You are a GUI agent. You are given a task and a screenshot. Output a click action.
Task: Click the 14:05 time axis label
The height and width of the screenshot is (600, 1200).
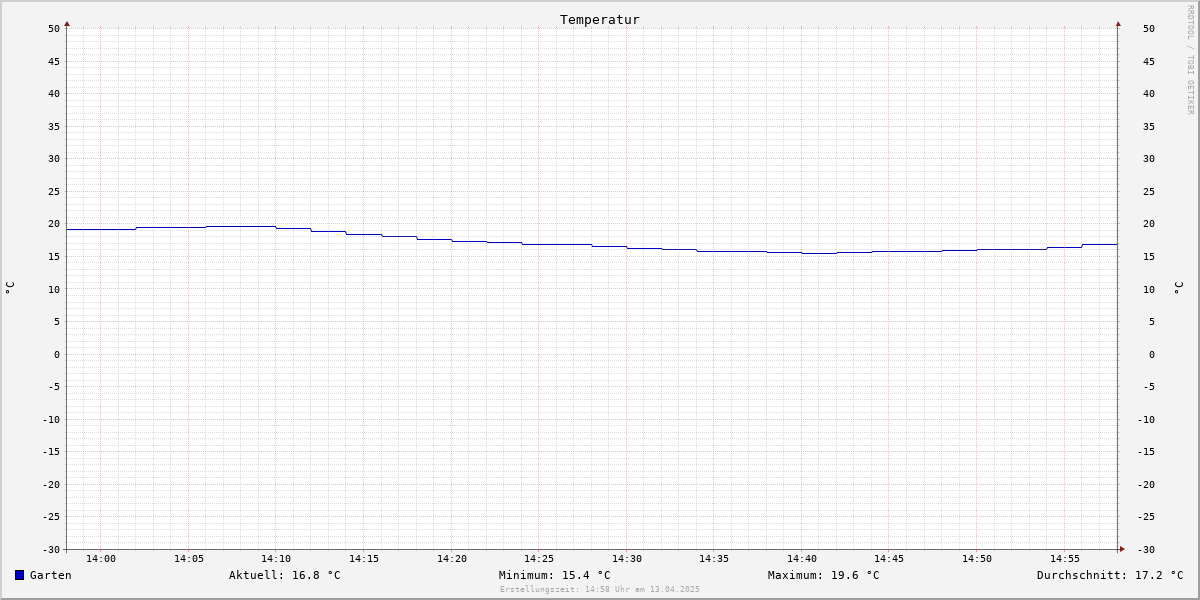189,559
